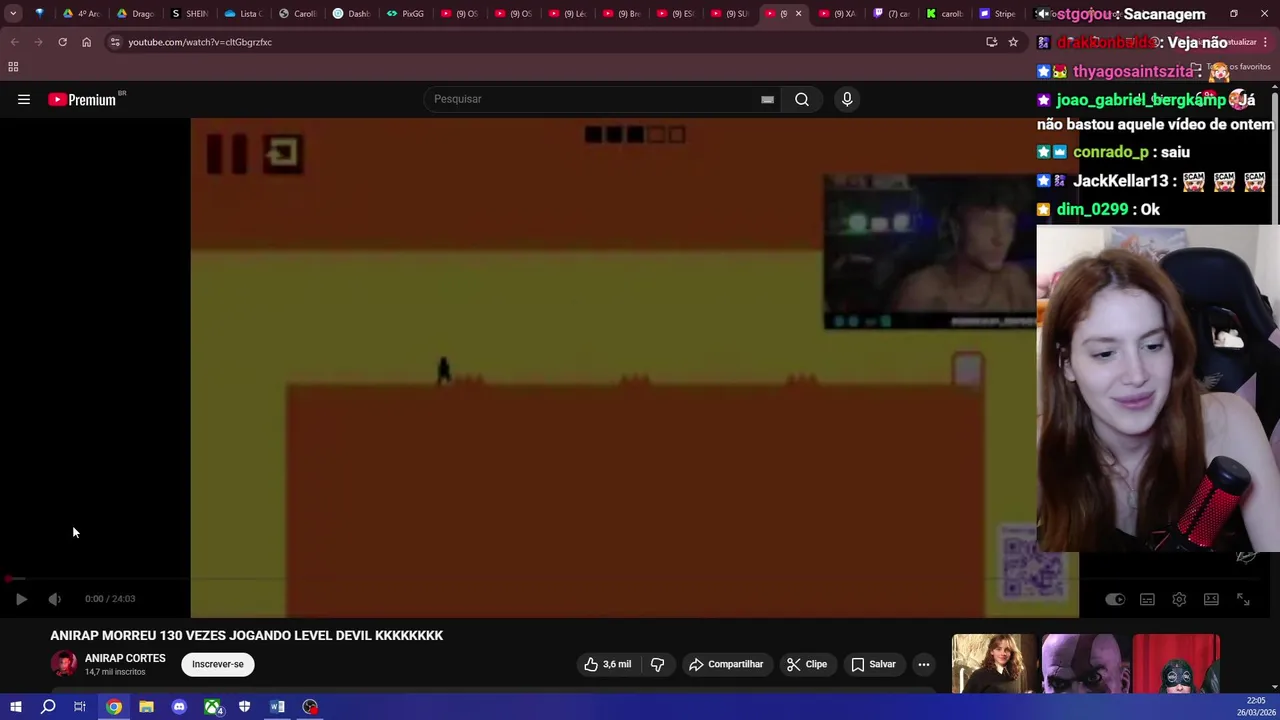1280x720 pixels.
Task: Install the app via the address bar icon
Action: (991, 42)
